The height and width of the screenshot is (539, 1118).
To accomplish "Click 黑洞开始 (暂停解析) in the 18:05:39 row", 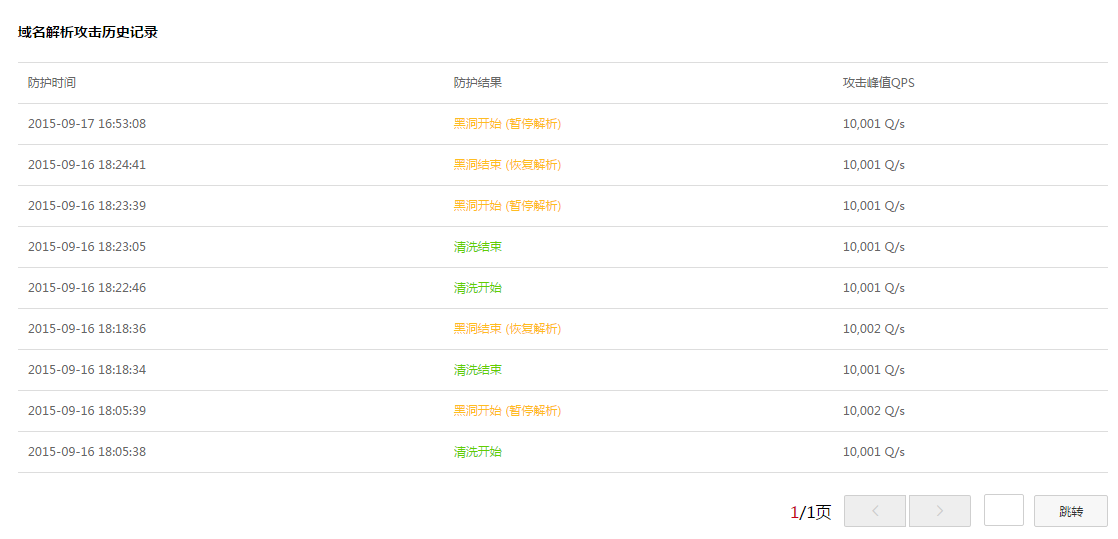I will (x=507, y=411).
